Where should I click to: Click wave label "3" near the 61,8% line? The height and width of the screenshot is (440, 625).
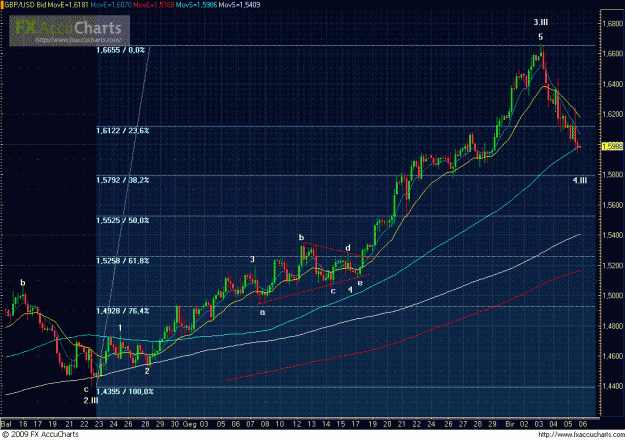pos(252,259)
